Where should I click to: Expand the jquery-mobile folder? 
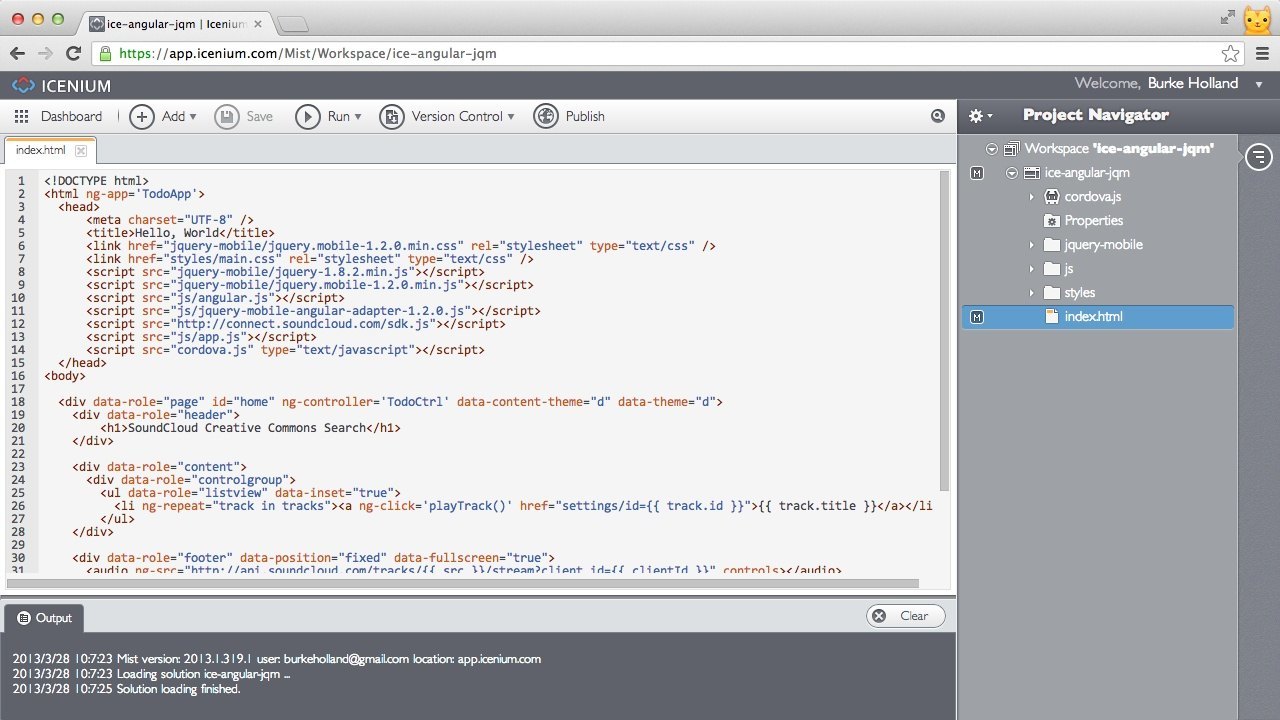click(x=1031, y=245)
